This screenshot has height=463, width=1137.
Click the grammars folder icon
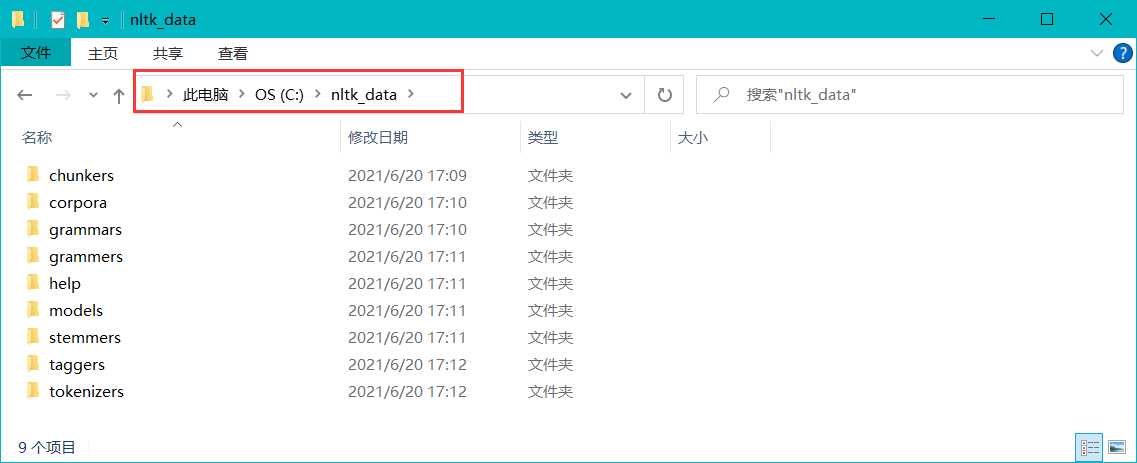(33, 229)
